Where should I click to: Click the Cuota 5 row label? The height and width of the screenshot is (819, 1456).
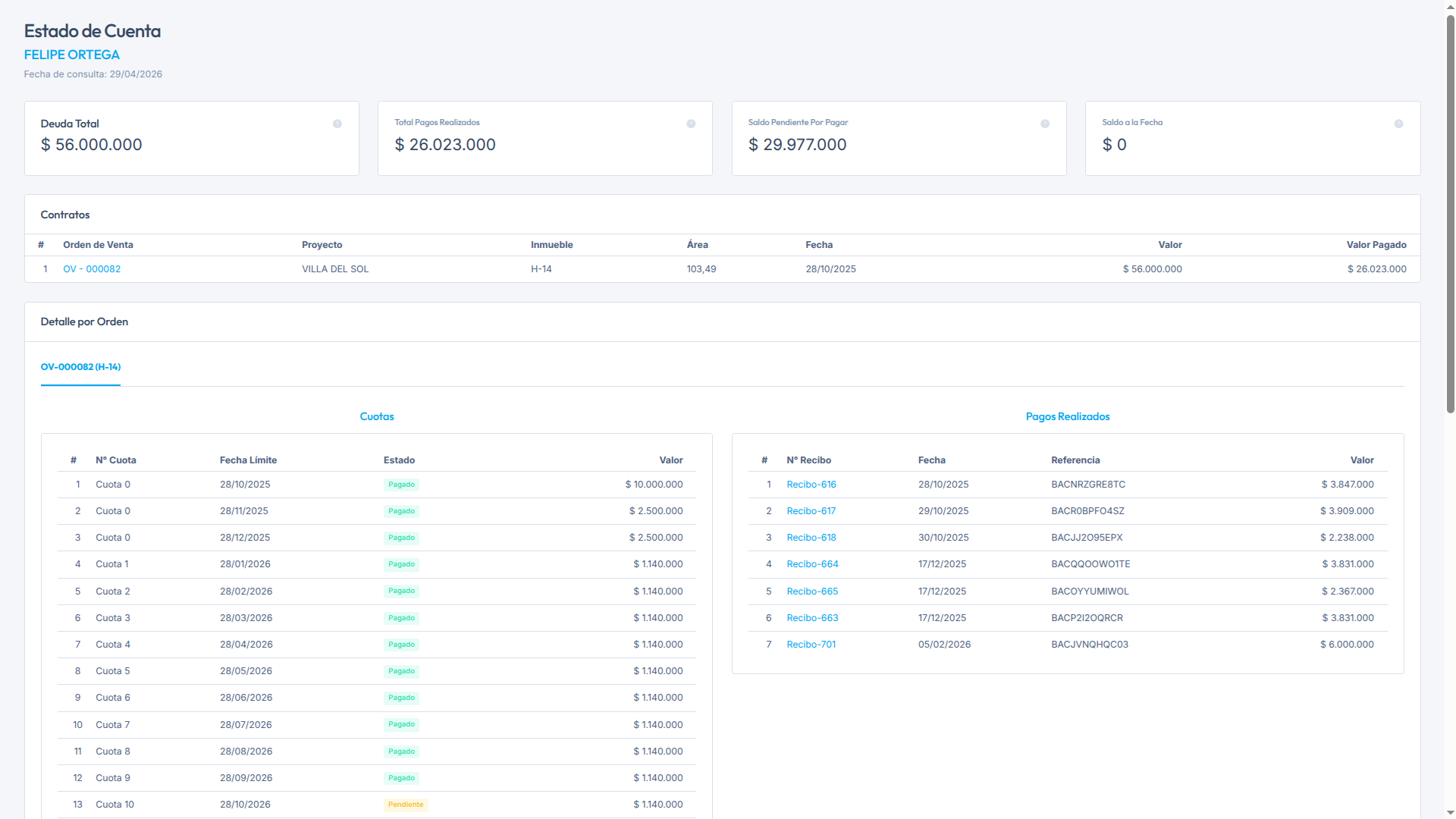tap(112, 671)
